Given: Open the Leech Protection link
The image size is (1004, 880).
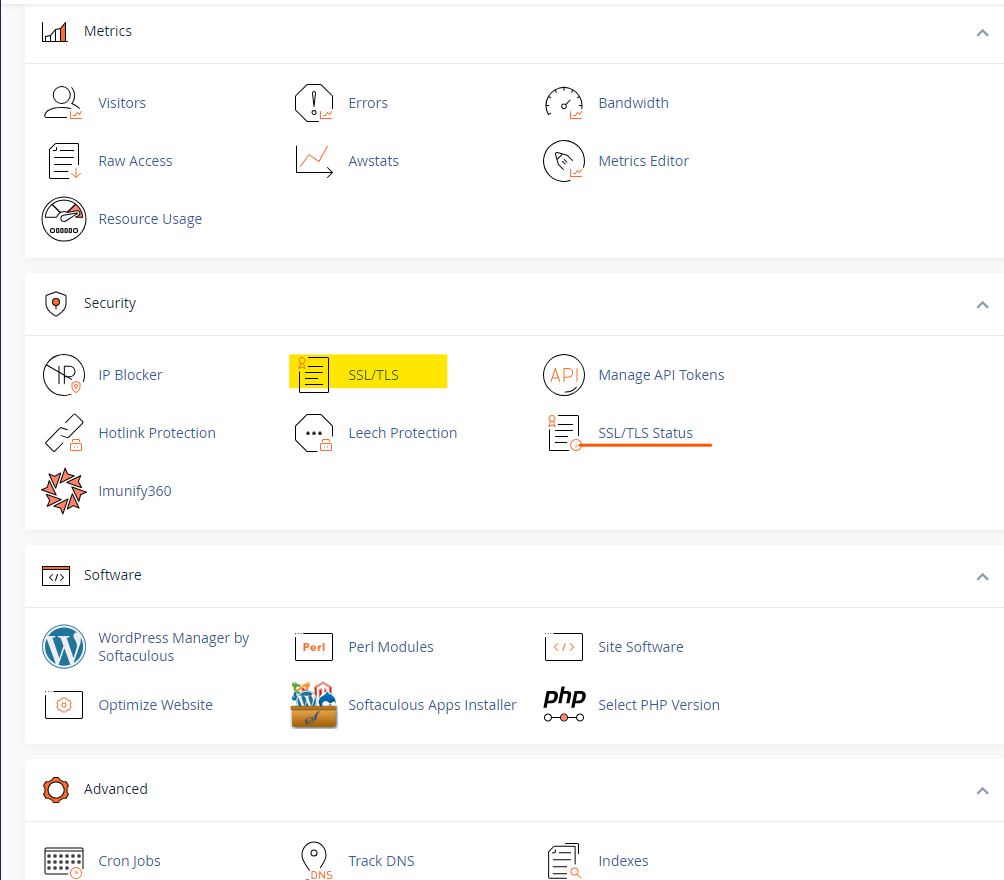Looking at the screenshot, I should coord(403,433).
